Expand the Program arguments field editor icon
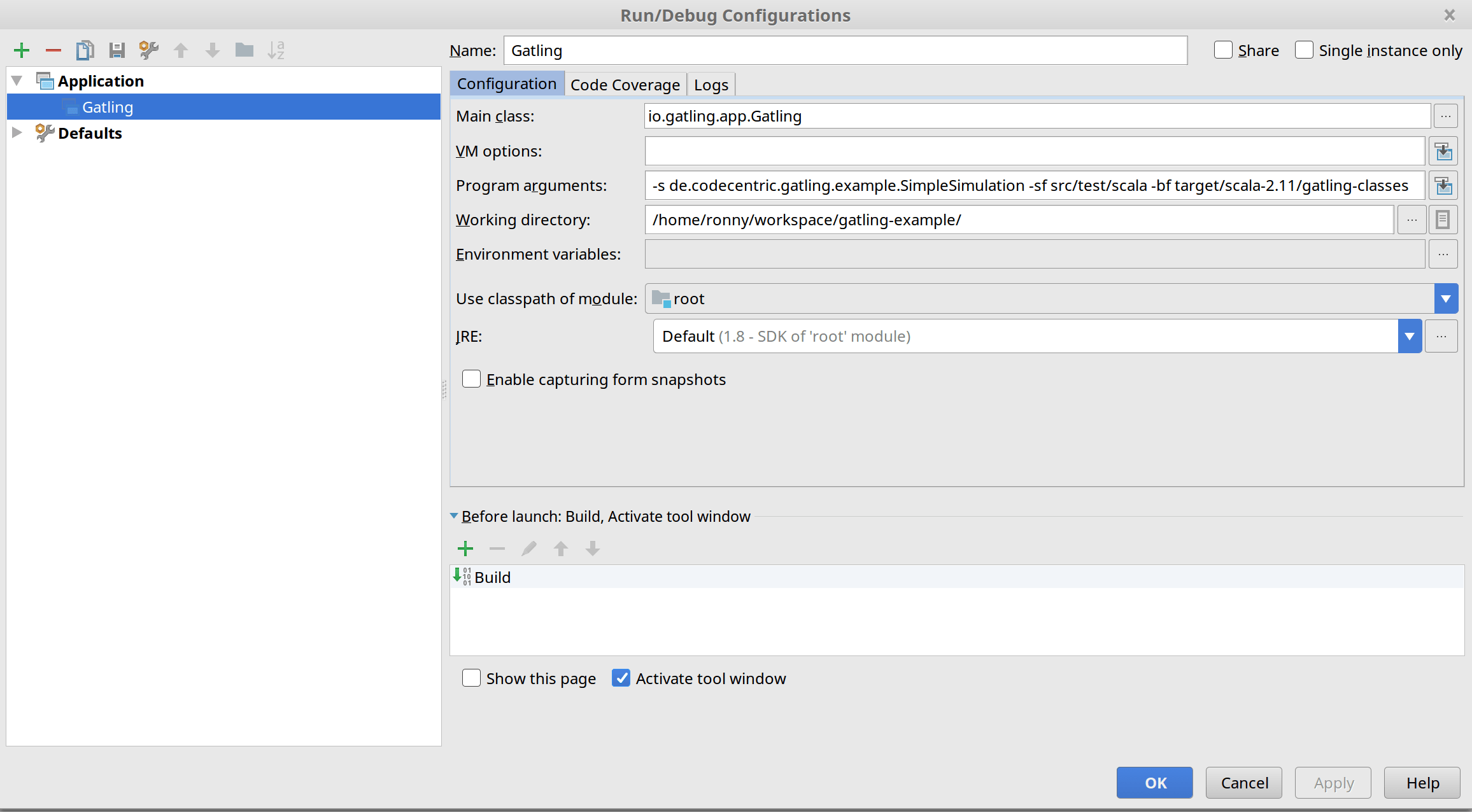 [x=1443, y=186]
